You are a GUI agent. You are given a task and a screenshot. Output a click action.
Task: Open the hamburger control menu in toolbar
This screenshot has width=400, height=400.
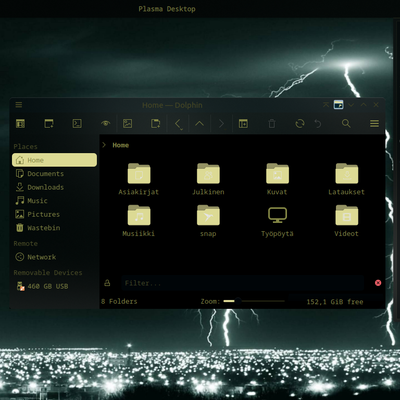click(x=374, y=124)
